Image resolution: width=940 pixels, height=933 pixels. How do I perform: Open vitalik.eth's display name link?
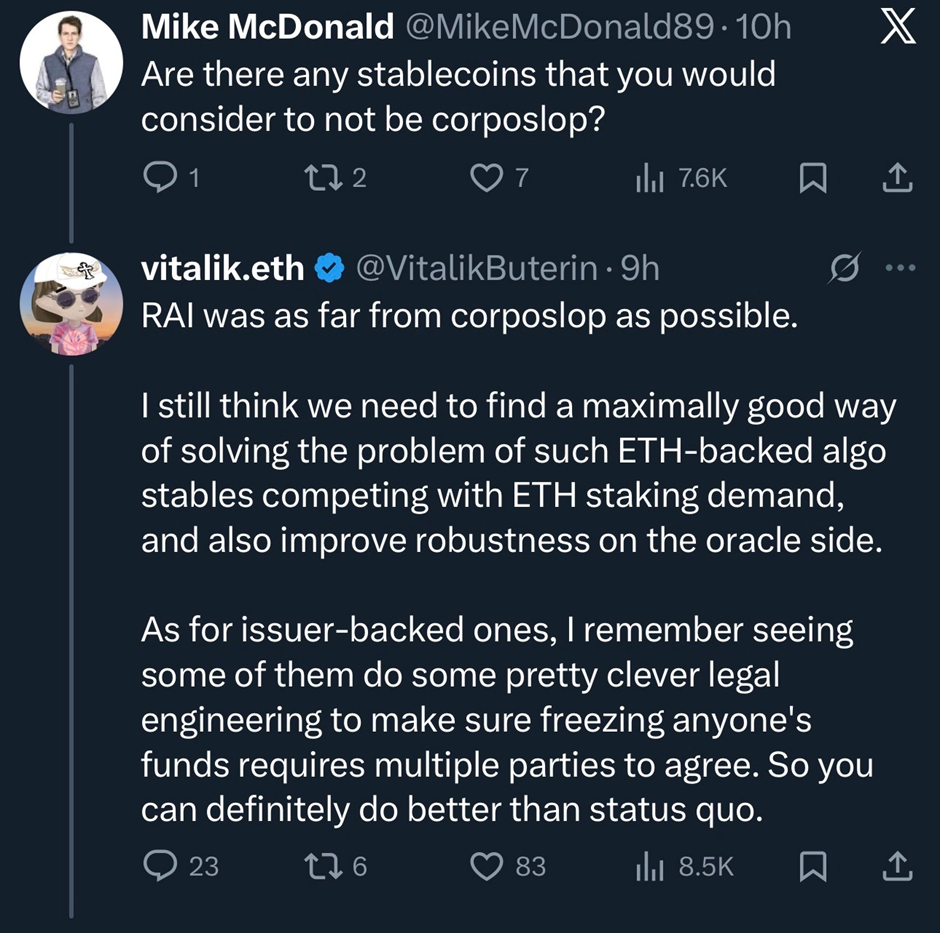[222, 267]
